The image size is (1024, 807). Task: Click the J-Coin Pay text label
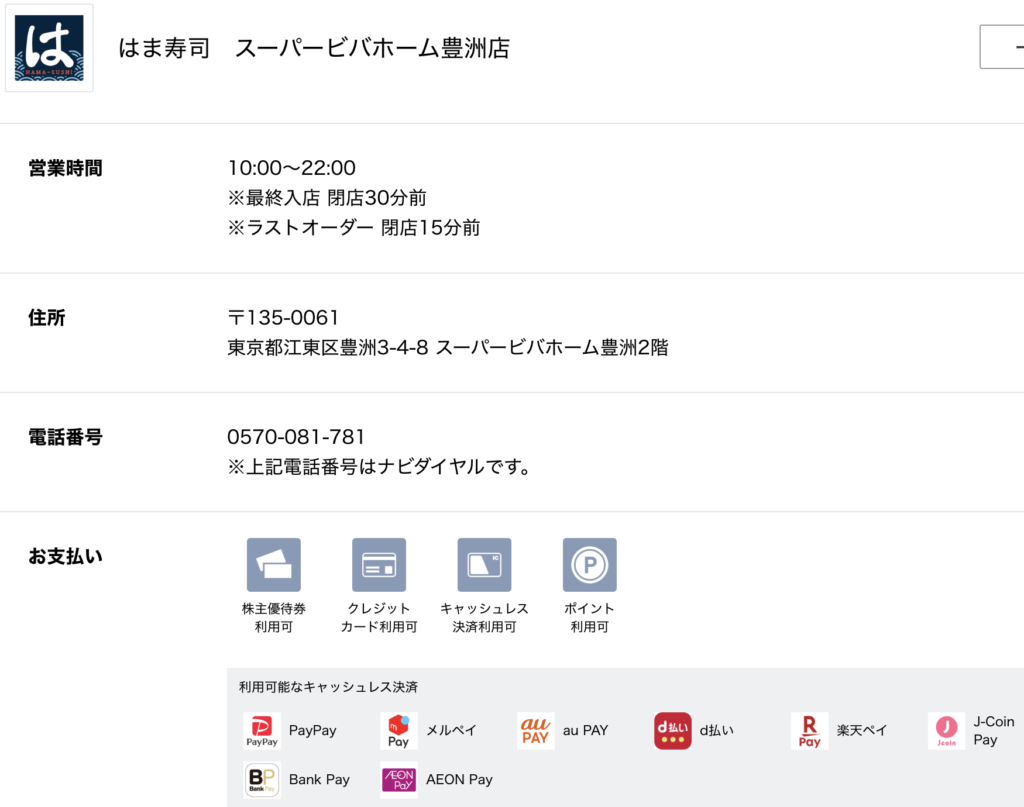[994, 731]
